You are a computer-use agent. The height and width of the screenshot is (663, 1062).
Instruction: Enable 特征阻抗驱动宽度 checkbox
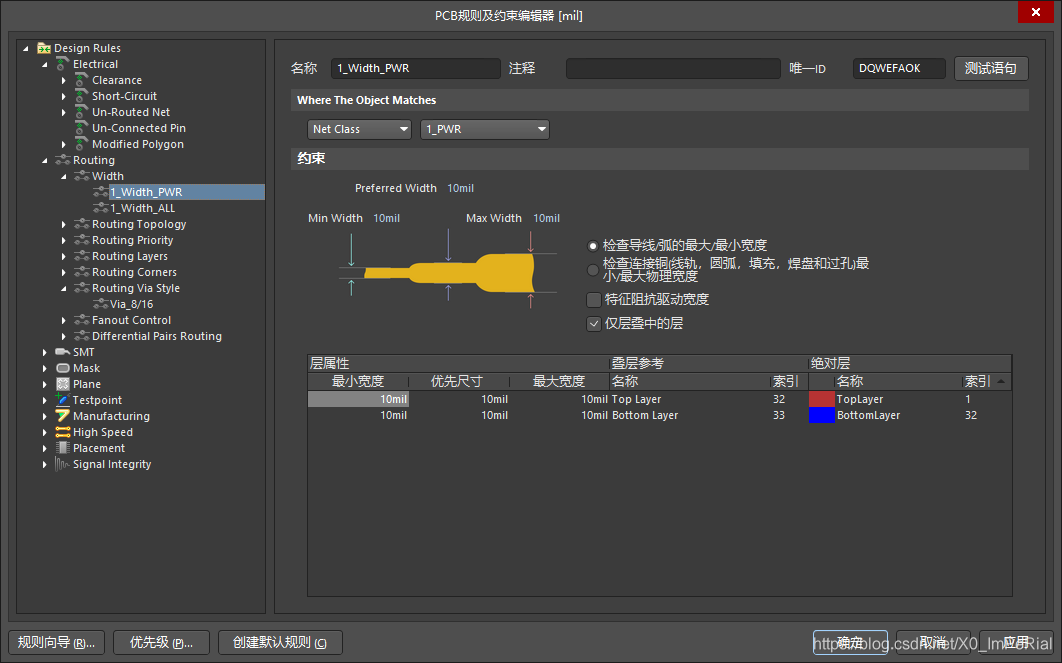(594, 299)
